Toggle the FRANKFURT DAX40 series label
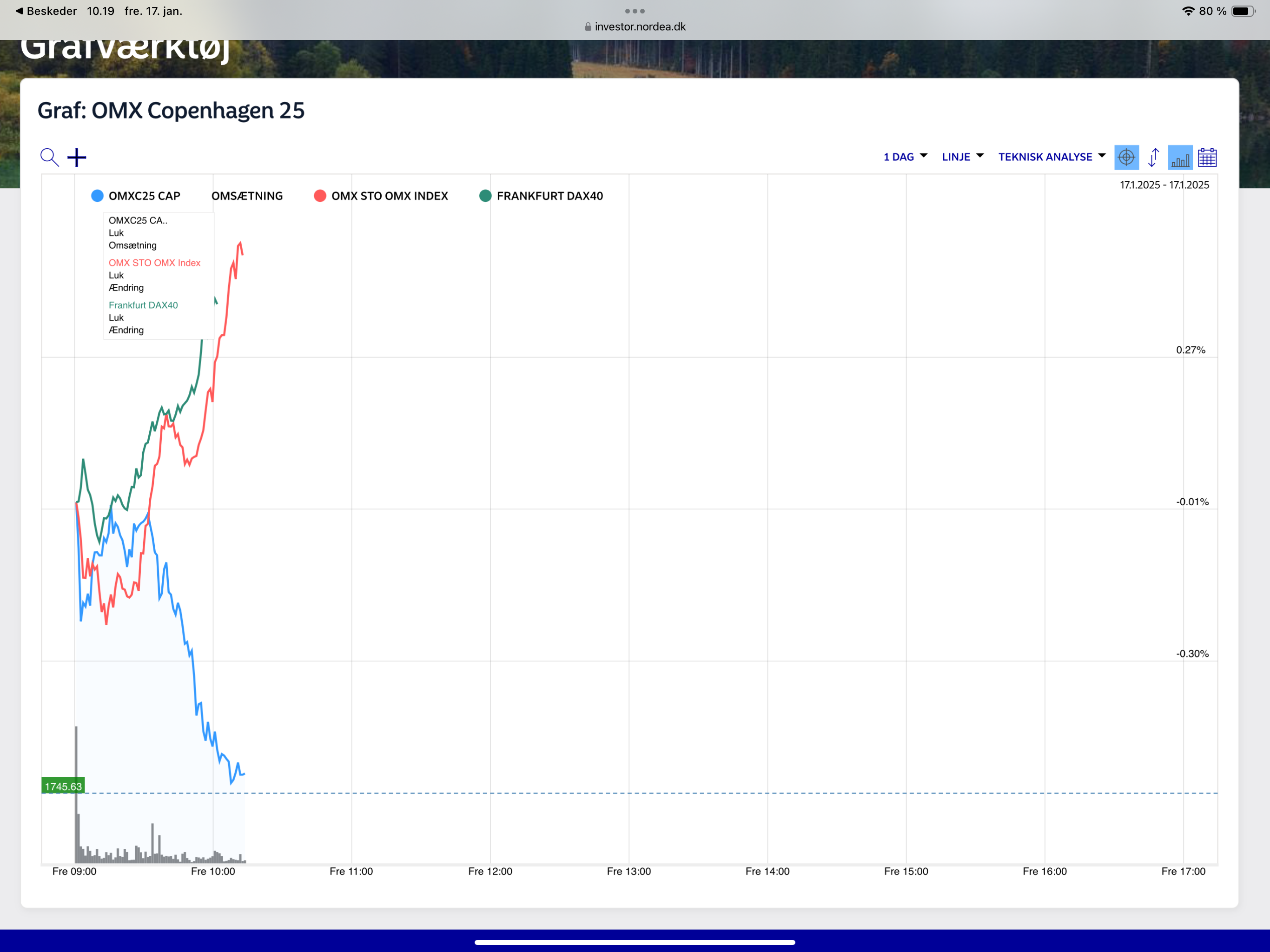 [549, 196]
